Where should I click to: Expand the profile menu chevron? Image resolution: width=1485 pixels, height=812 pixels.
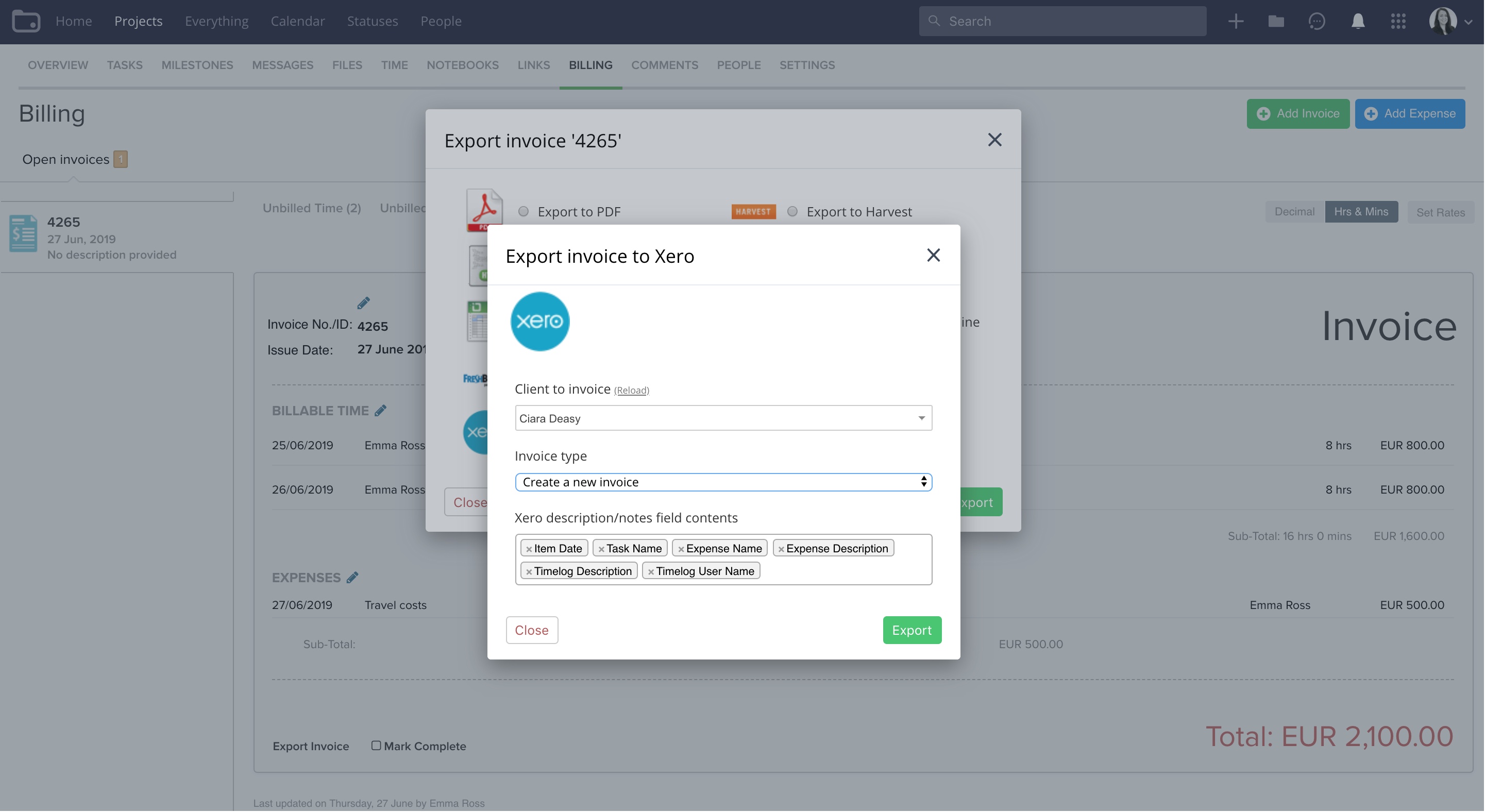[1467, 23]
